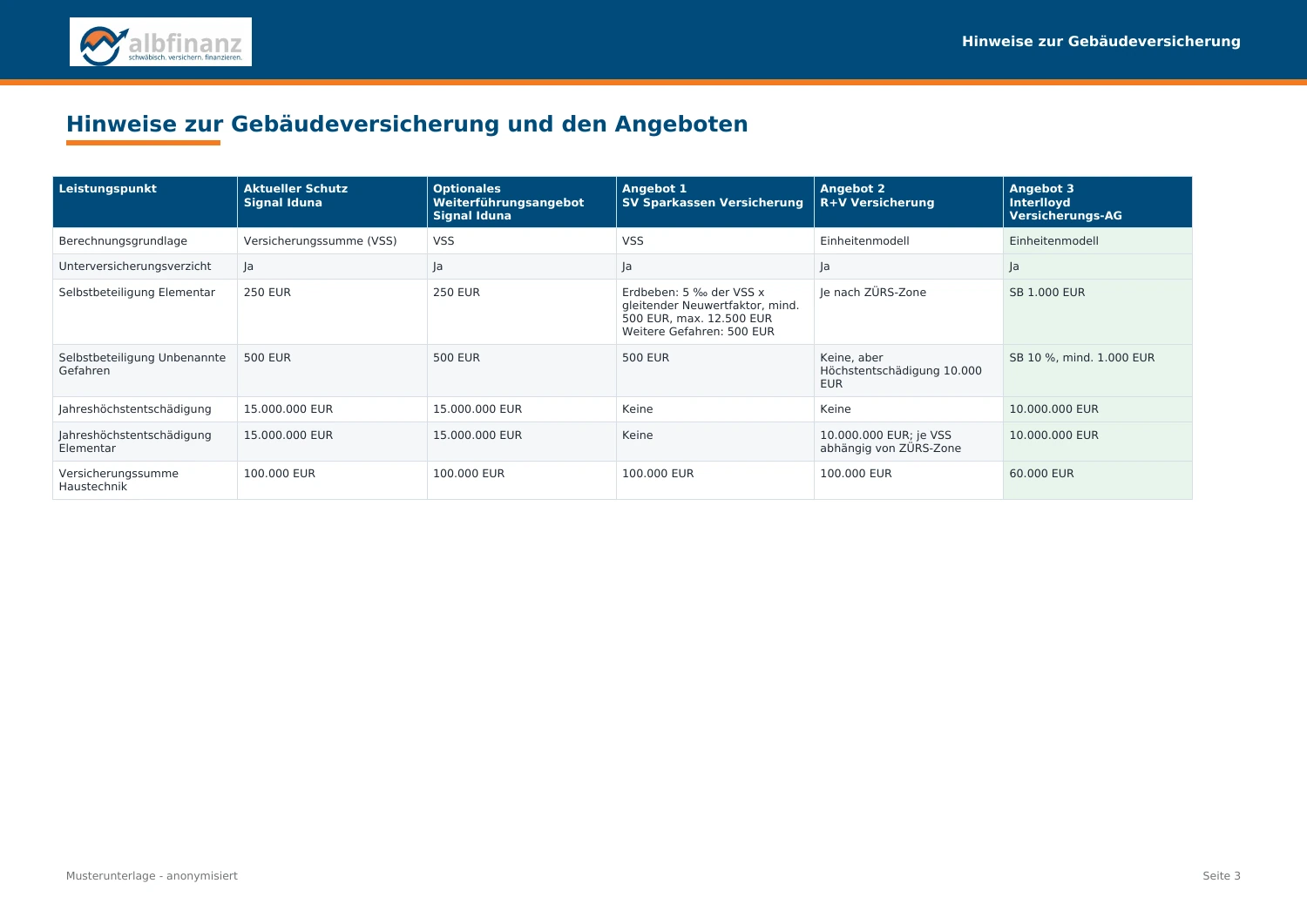1307x924 pixels.
Task: Click the 'Versicherungssumme Haustechnik' row label
Action: click(x=119, y=480)
